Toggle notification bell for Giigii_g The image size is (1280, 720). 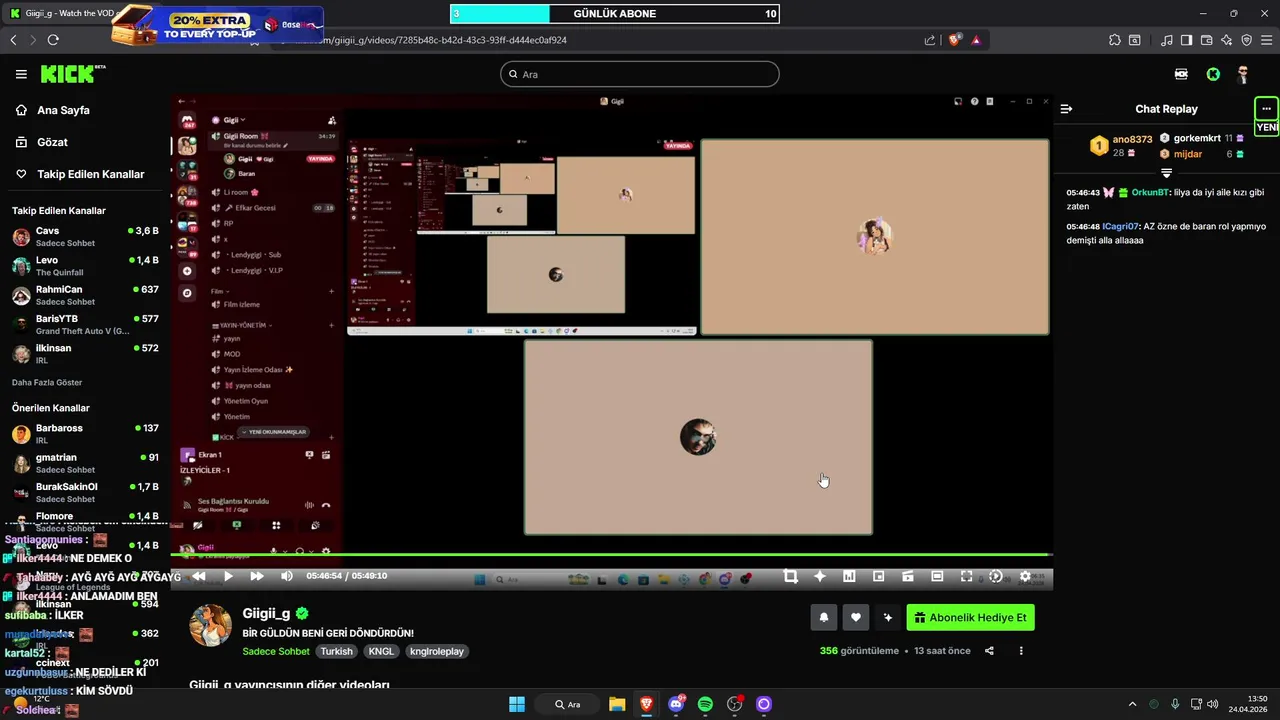(824, 618)
